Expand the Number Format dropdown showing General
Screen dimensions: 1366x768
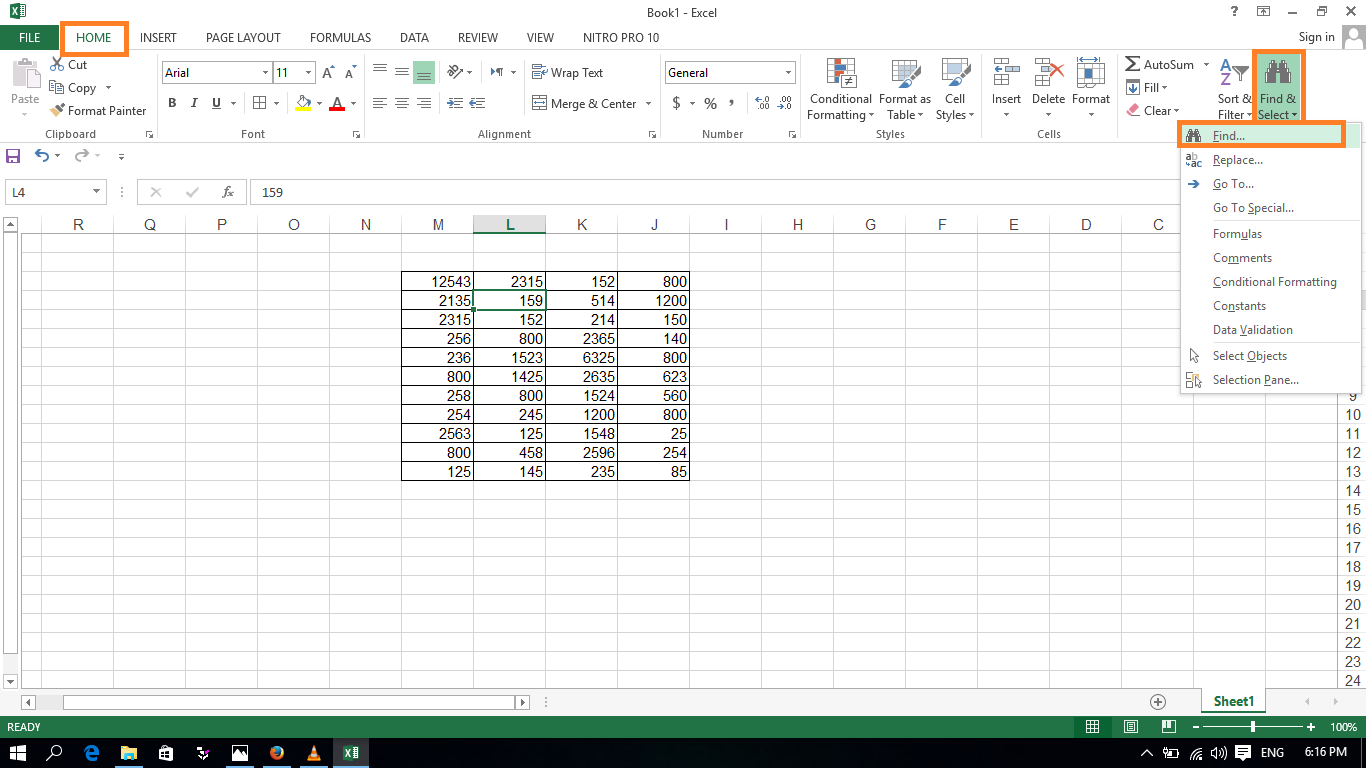[789, 73]
